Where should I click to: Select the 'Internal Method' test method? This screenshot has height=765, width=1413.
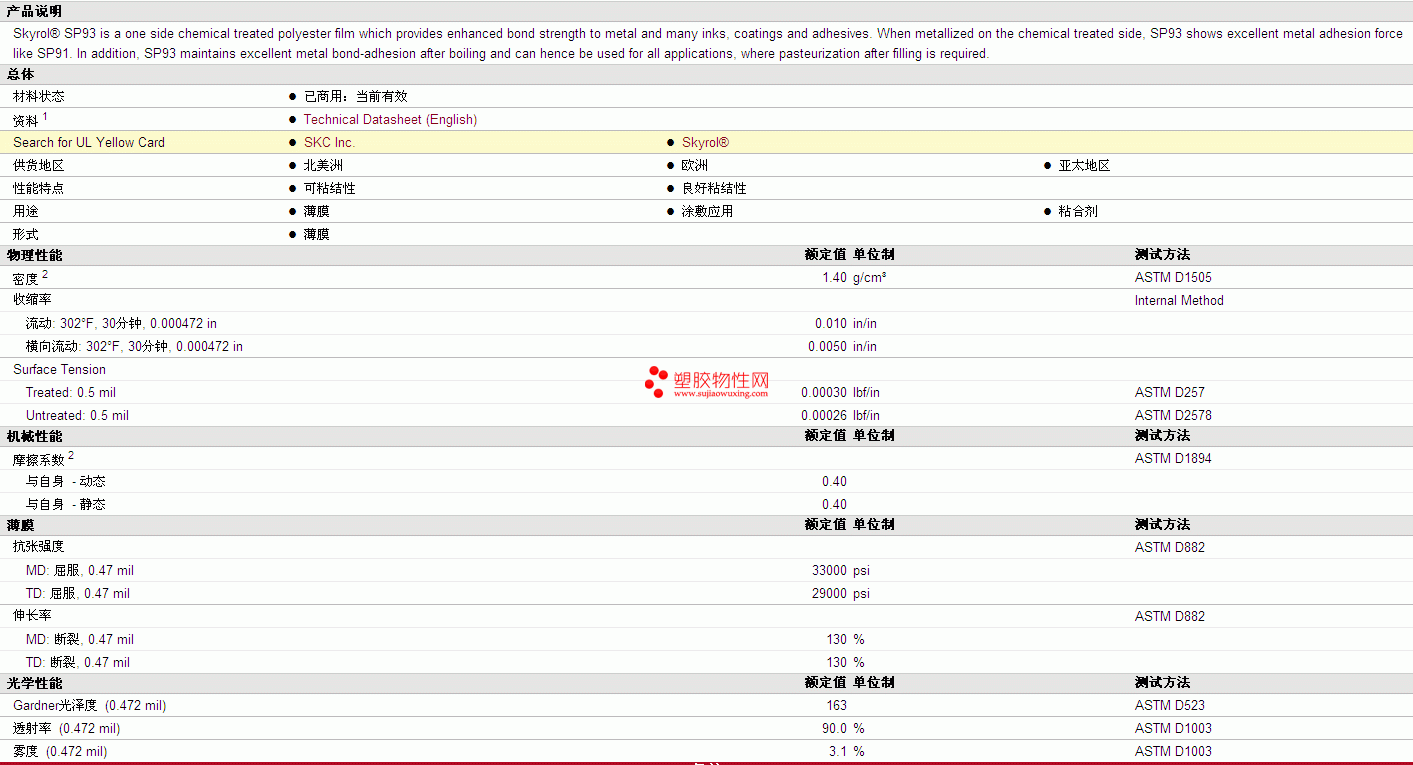1179,300
